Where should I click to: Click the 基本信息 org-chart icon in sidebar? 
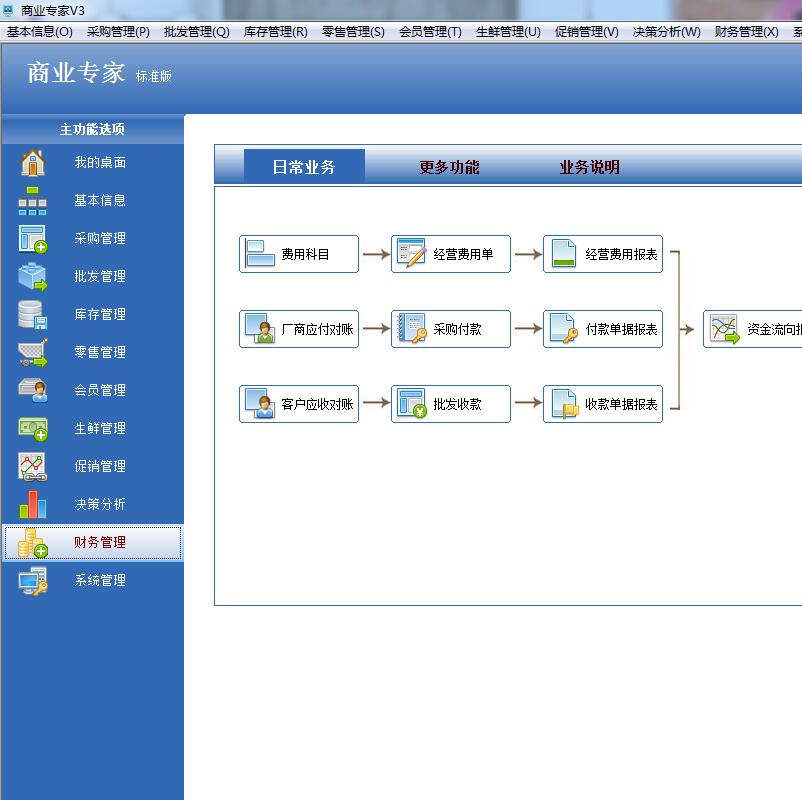point(33,201)
